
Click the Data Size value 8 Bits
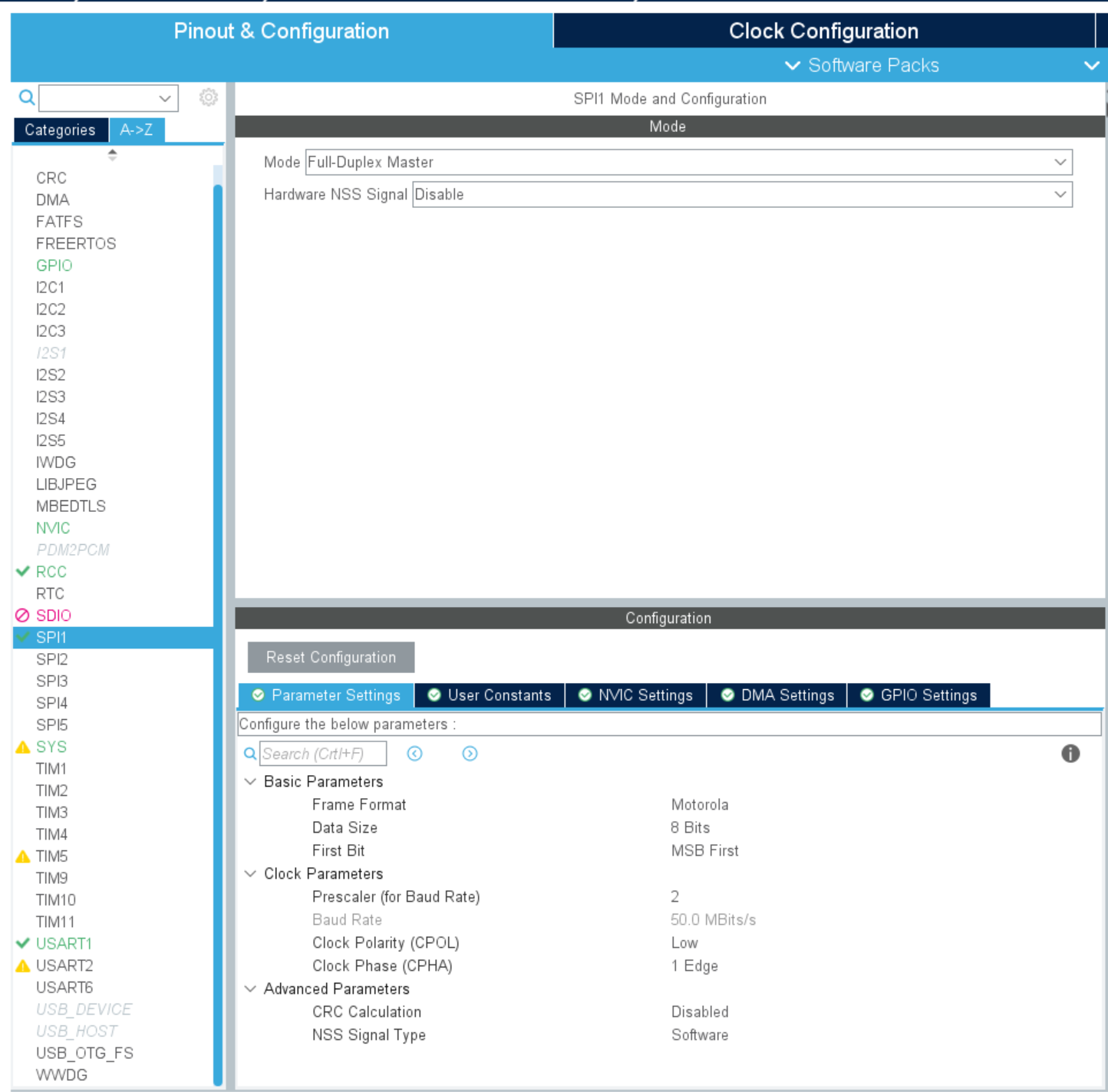pos(690,827)
